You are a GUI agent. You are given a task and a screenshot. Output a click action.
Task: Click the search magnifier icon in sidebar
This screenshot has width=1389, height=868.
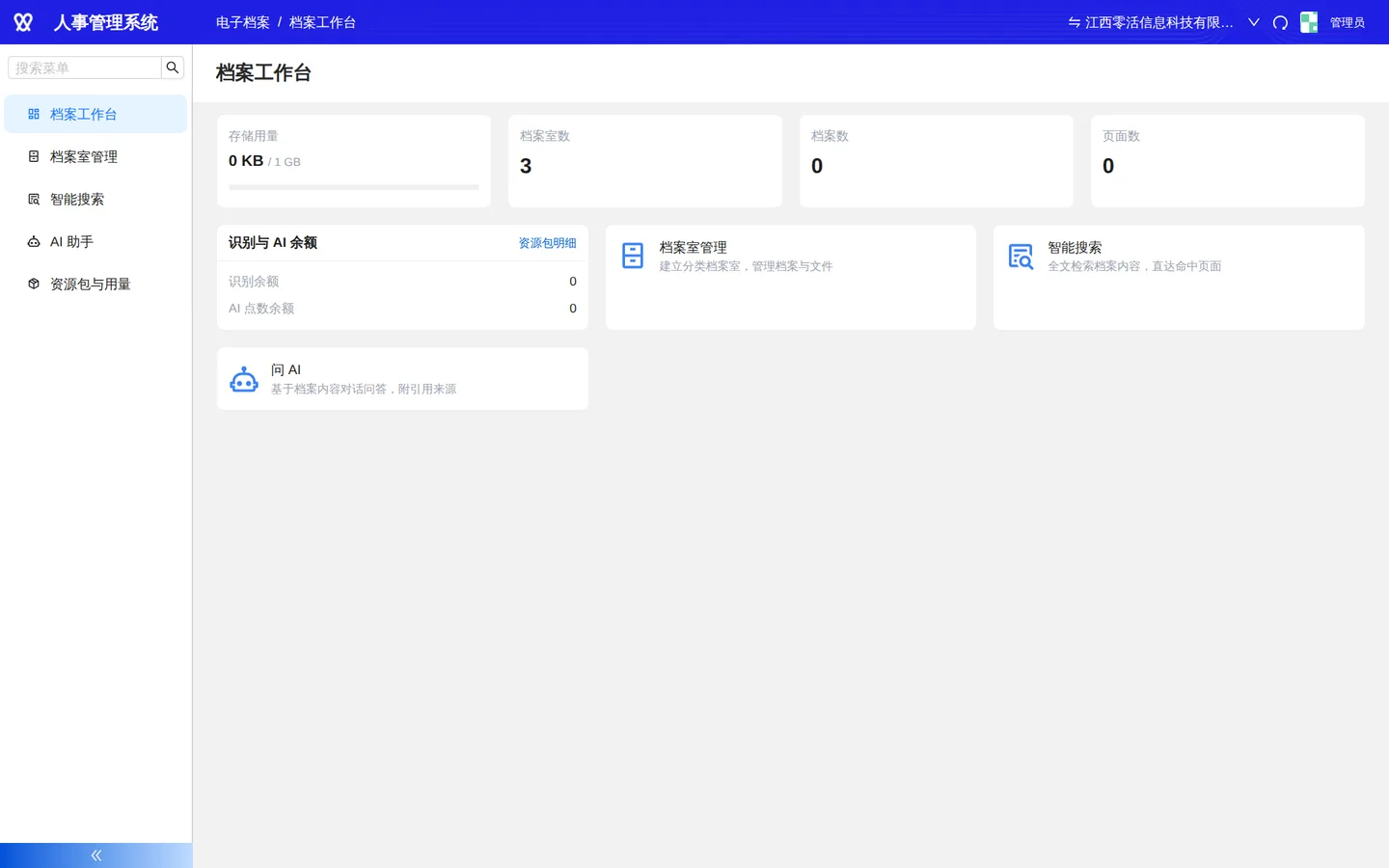point(173,68)
